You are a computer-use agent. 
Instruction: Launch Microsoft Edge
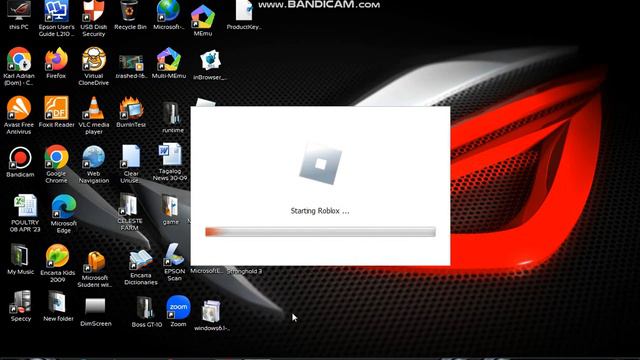point(63,213)
